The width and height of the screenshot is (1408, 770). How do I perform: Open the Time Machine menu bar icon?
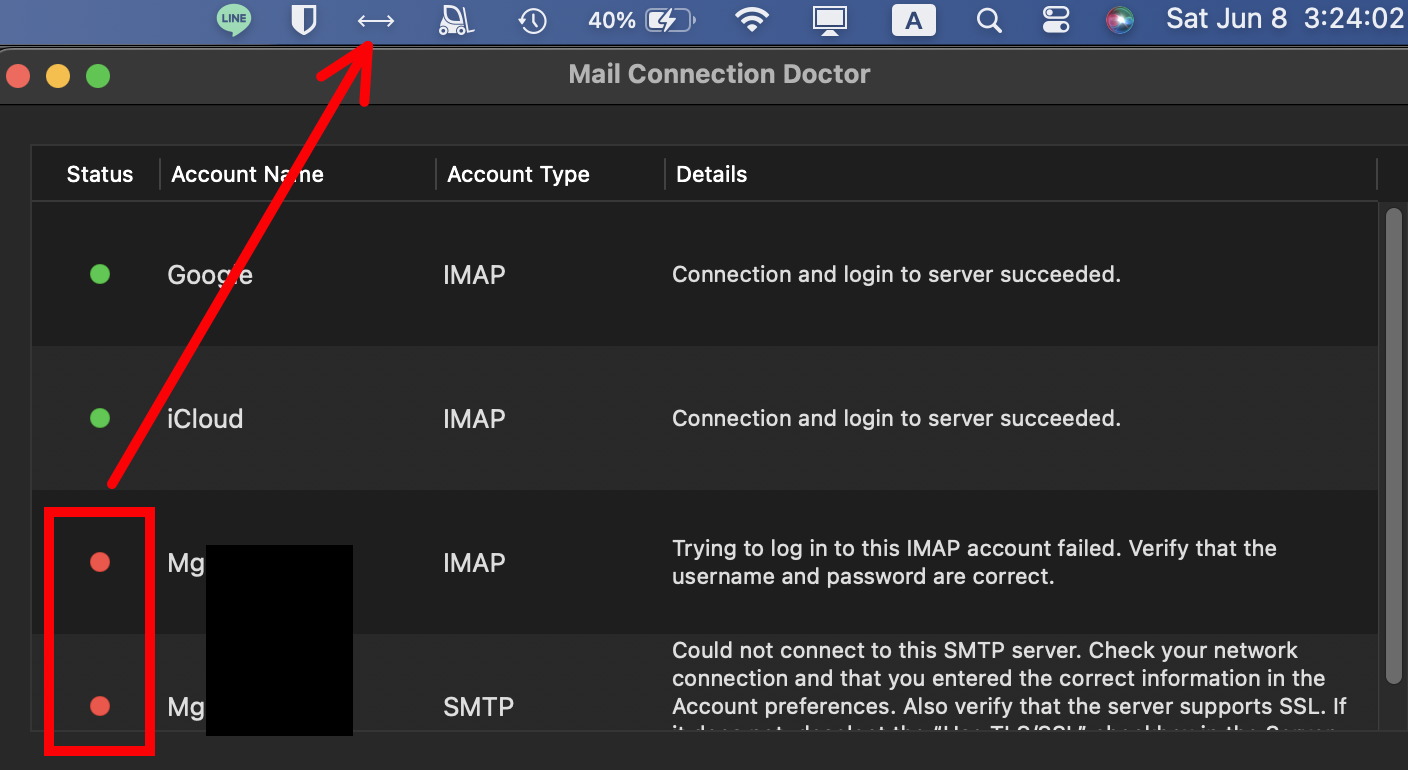pos(533,21)
